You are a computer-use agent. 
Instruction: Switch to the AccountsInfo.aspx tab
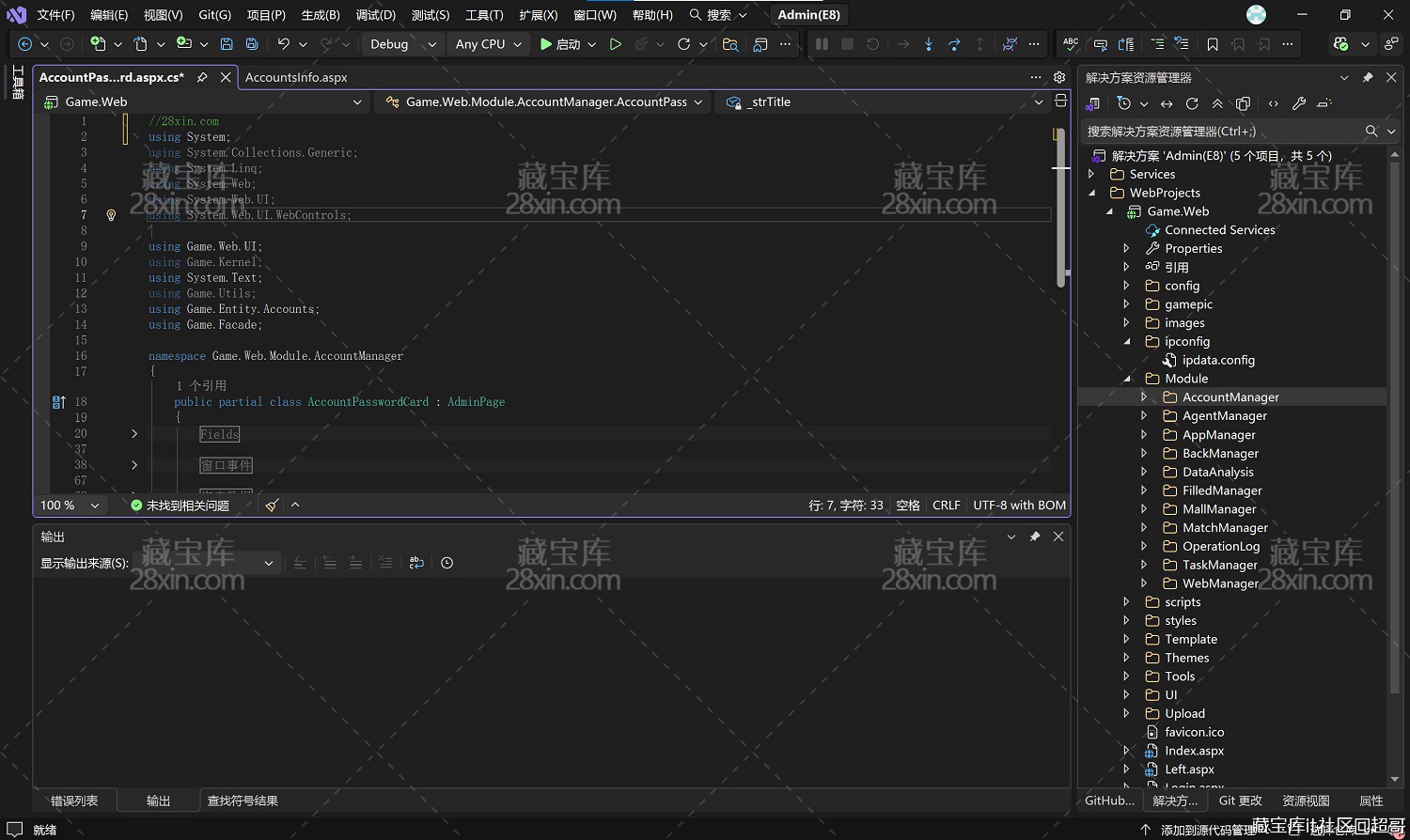[x=296, y=77]
